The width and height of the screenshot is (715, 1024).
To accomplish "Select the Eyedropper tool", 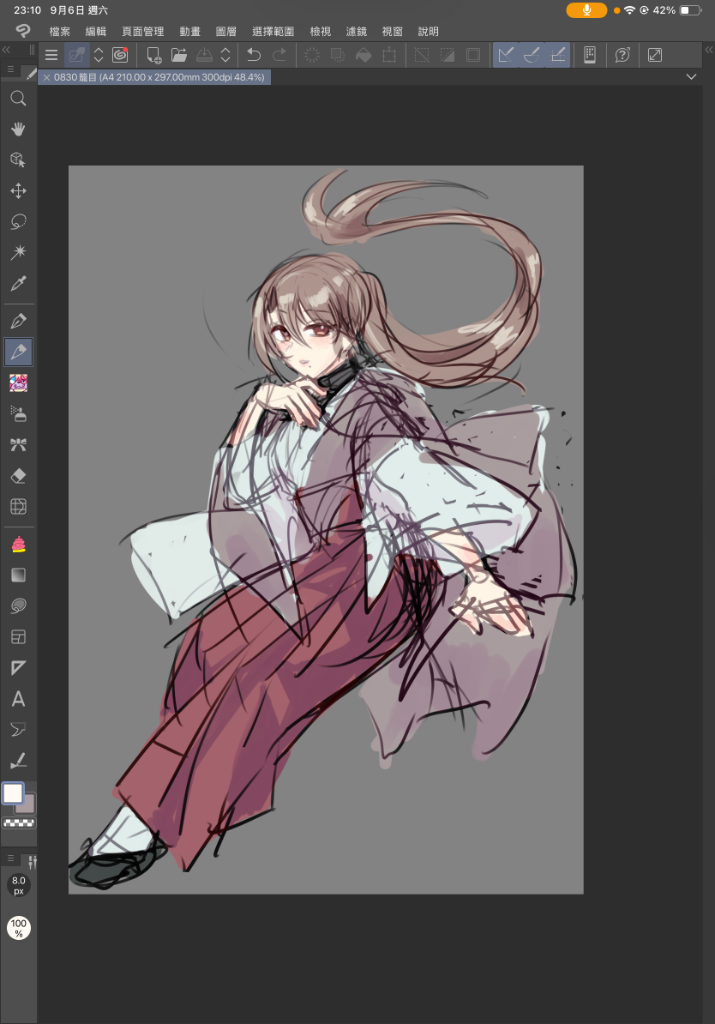I will [18, 284].
